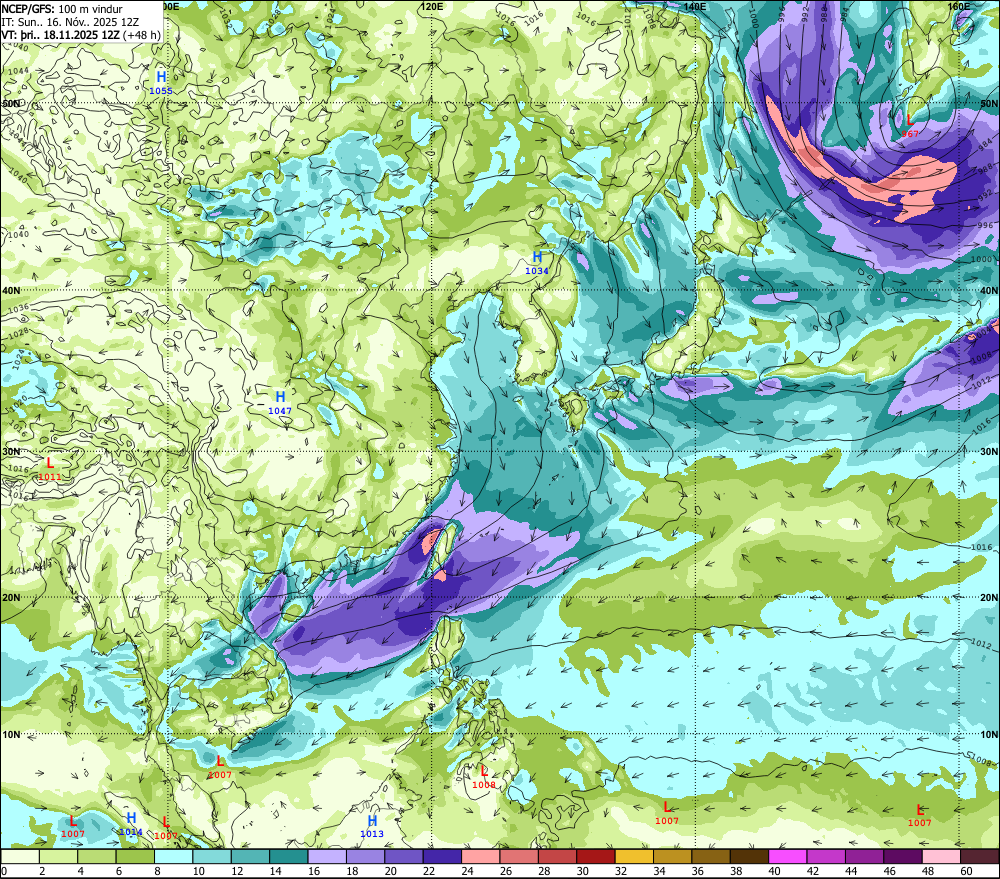The height and width of the screenshot is (879, 1000).
Task: Click the 996 isobar label
Action: [x=985, y=225]
